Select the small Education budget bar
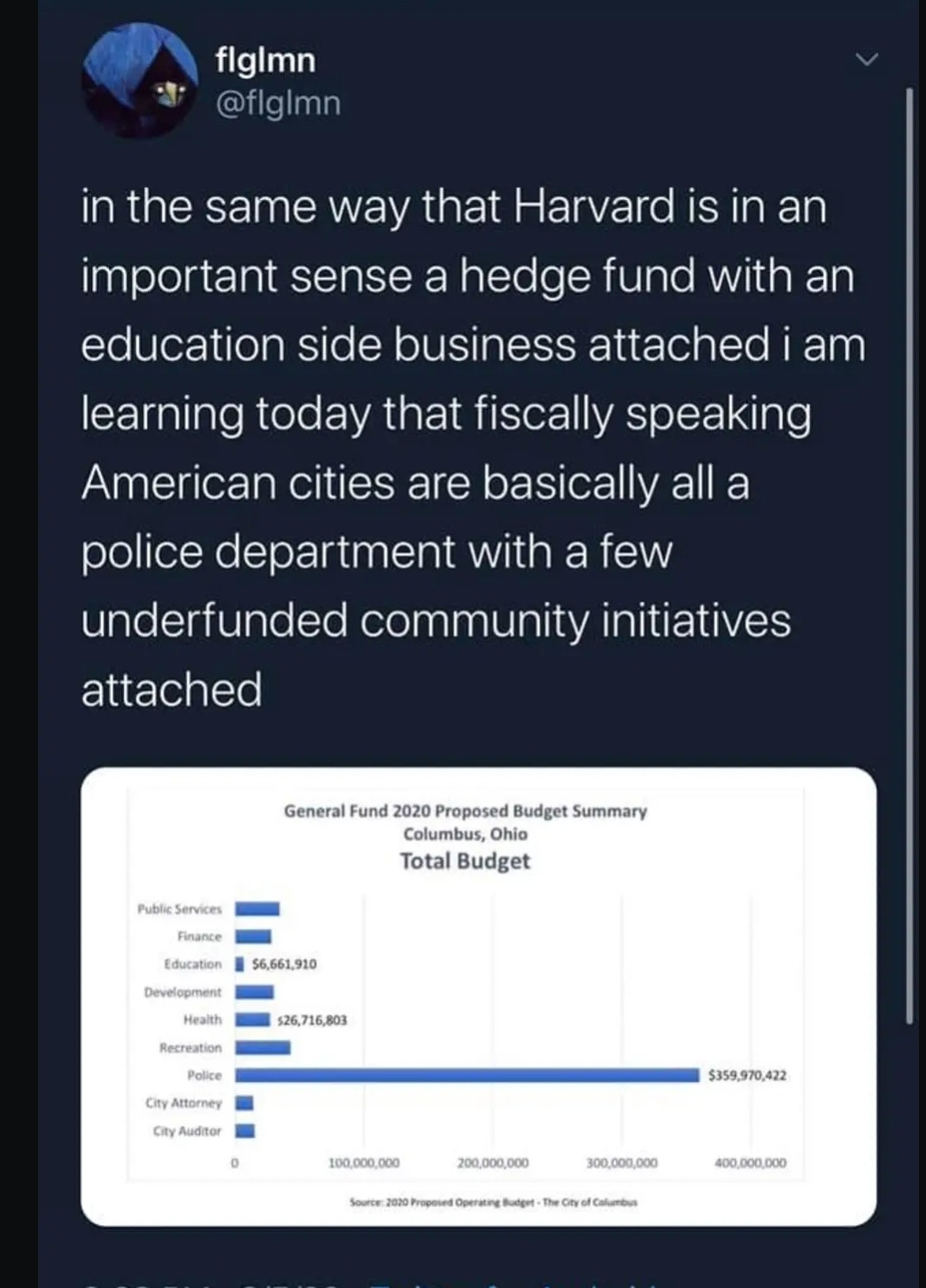926x1288 pixels. tap(239, 964)
